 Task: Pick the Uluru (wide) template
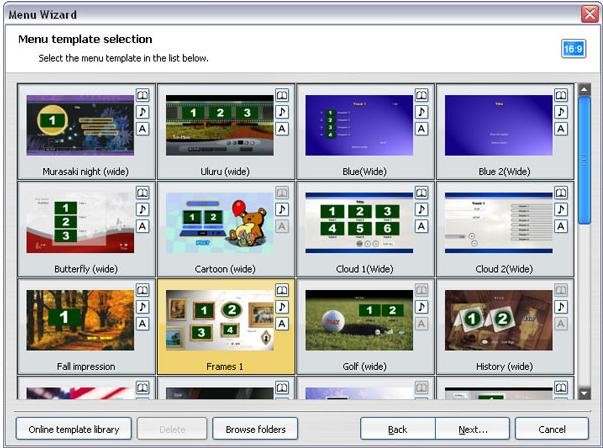[x=220, y=126]
